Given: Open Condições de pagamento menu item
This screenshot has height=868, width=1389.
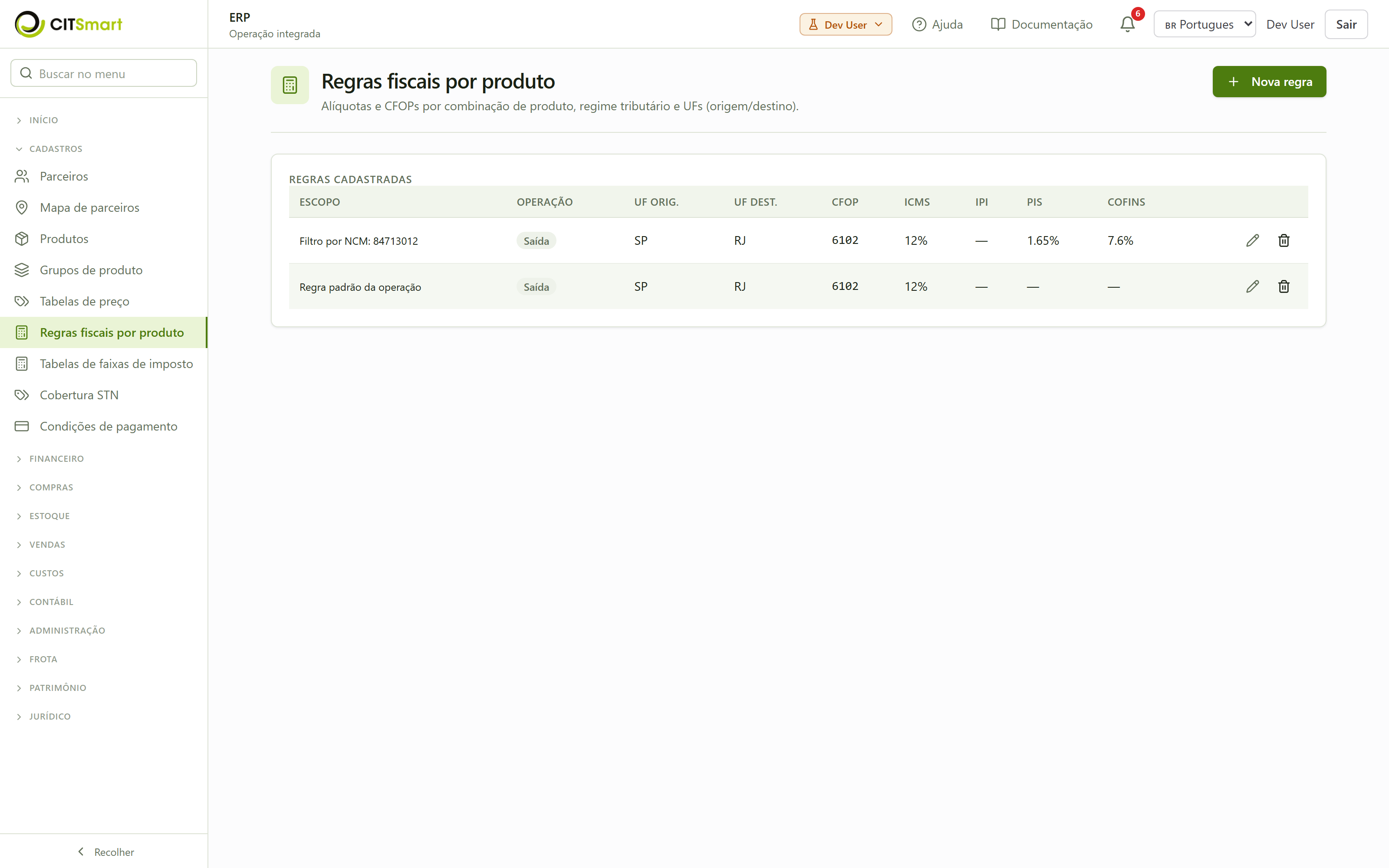Looking at the screenshot, I should pyautogui.click(x=104, y=427).
